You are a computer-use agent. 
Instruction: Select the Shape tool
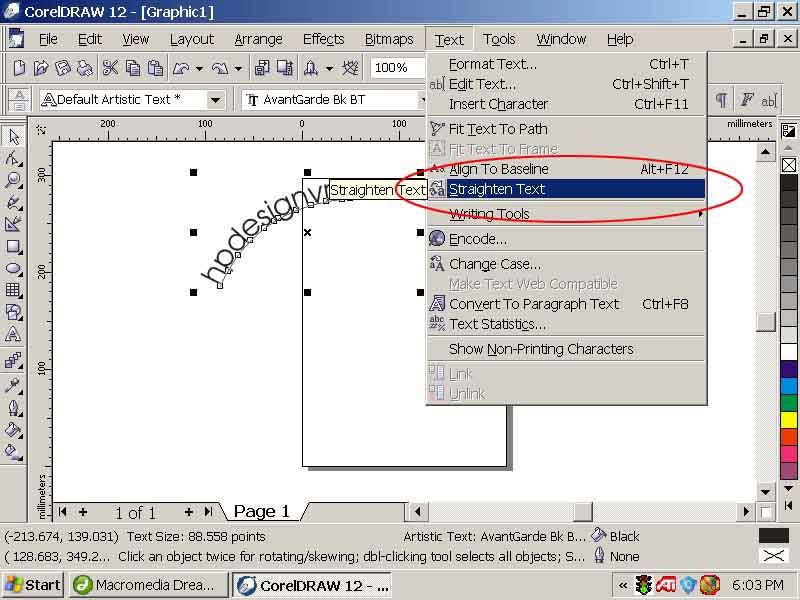pyautogui.click(x=13, y=158)
